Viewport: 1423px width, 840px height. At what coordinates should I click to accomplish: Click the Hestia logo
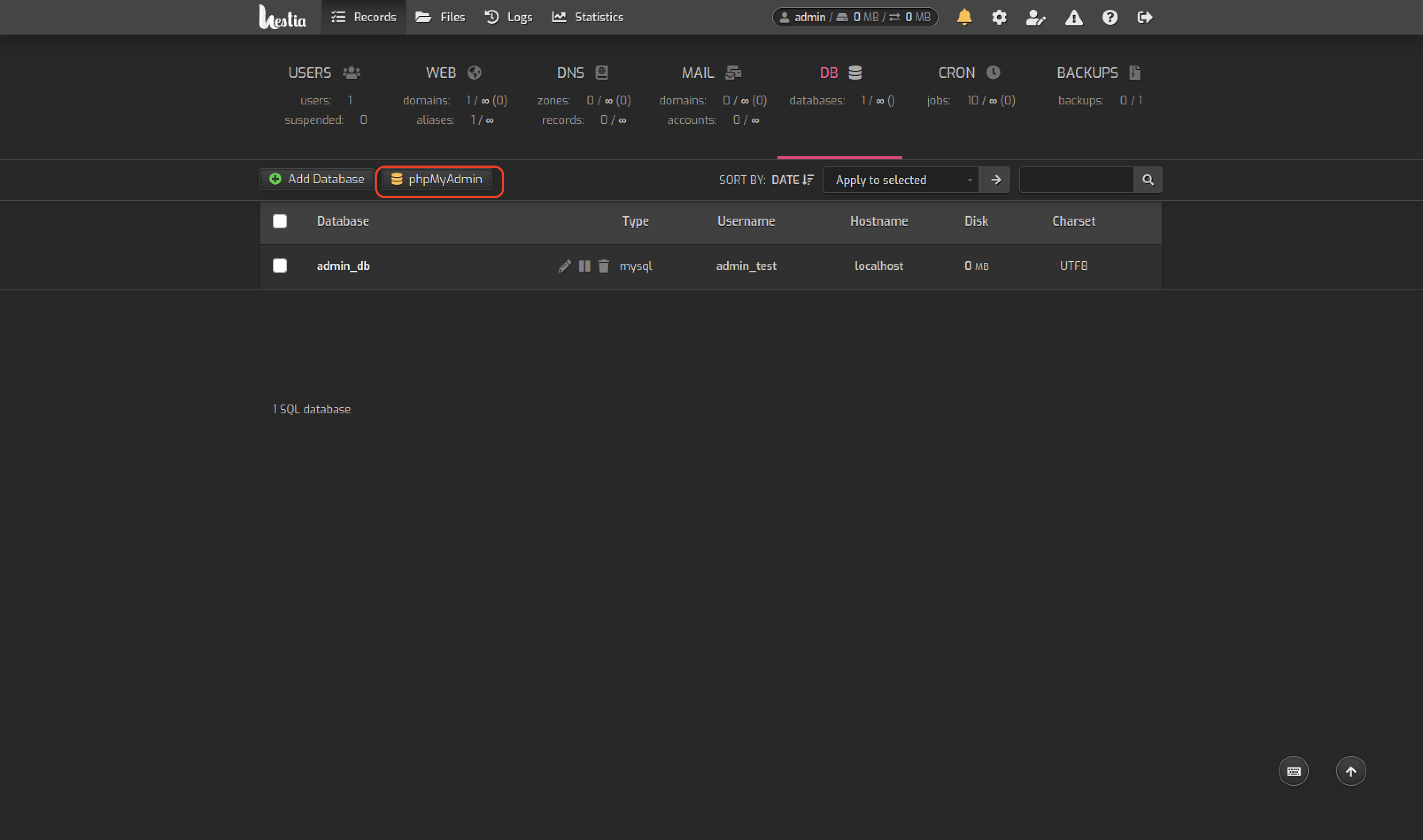point(282,17)
